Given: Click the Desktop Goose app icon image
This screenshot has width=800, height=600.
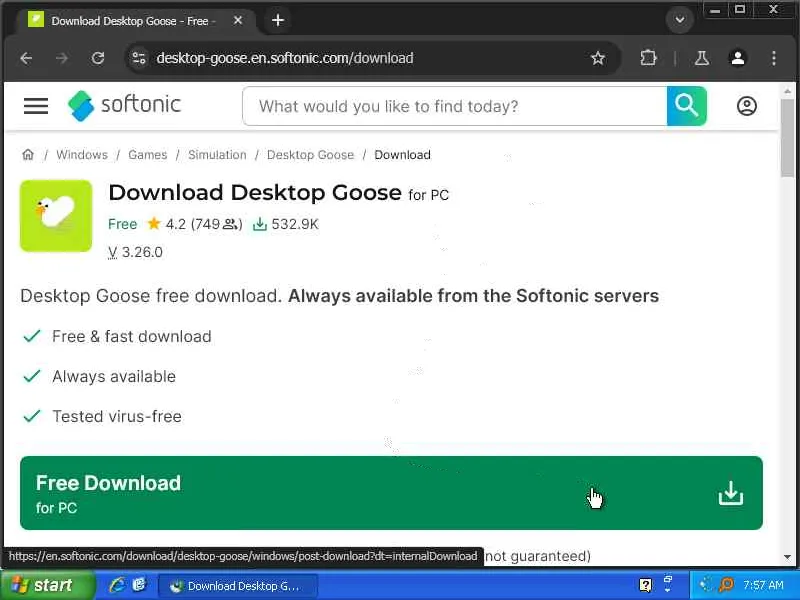Looking at the screenshot, I should tap(56, 216).
